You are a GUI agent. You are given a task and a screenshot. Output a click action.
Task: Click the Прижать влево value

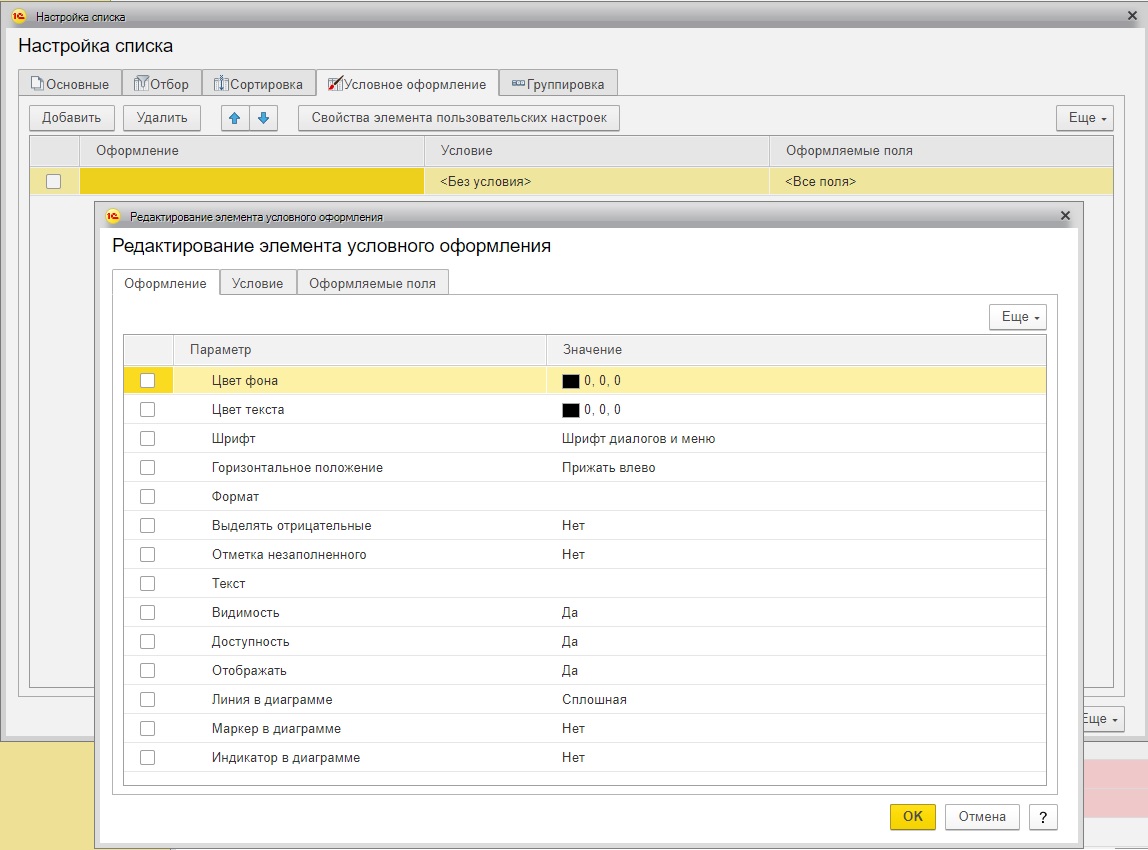(x=608, y=467)
